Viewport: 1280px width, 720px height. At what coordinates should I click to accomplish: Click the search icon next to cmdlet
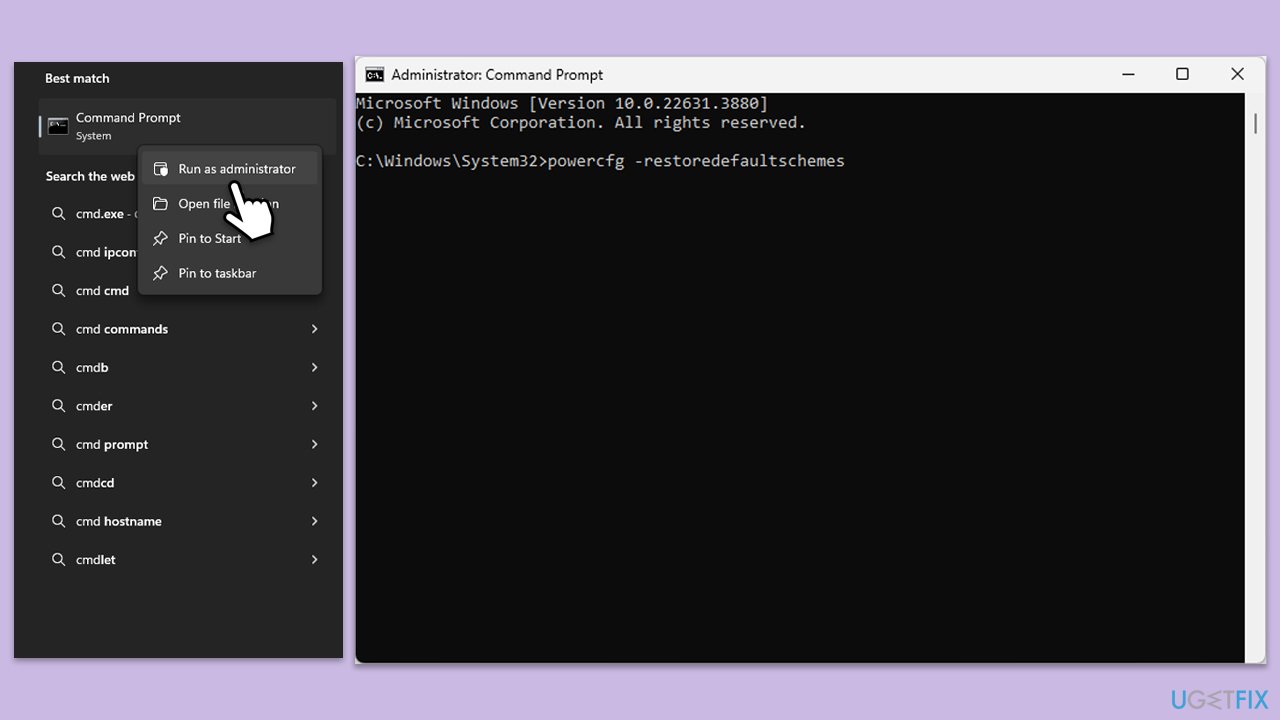point(59,560)
